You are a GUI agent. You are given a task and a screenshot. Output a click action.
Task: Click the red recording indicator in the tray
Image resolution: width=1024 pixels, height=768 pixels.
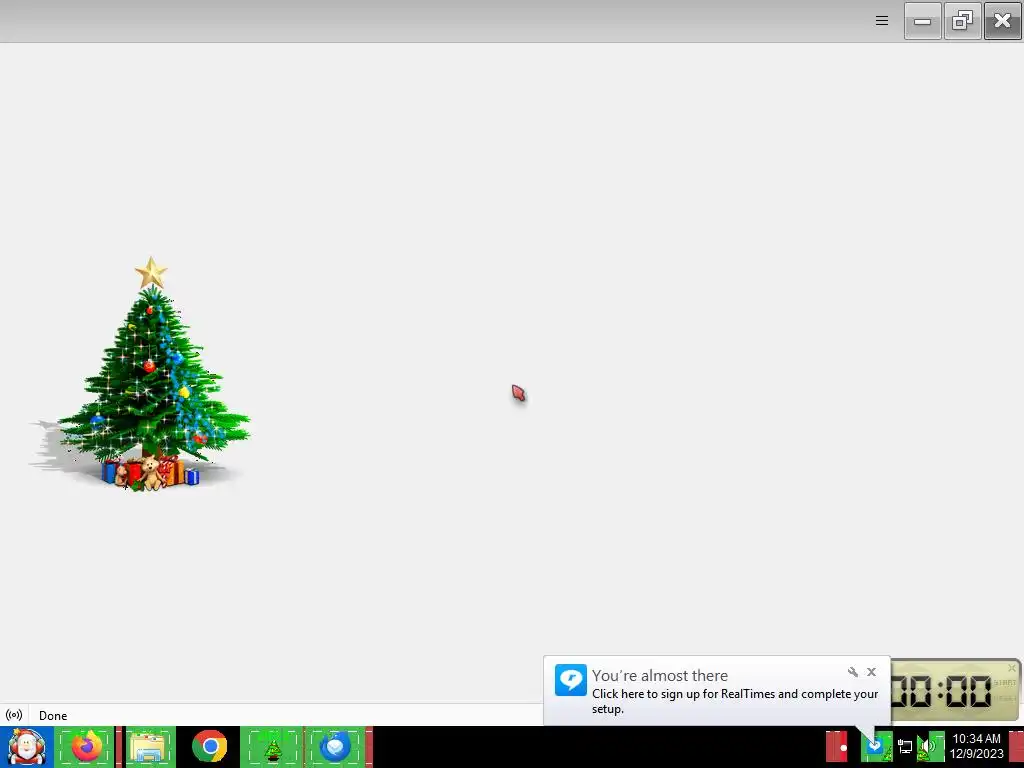pos(839,746)
